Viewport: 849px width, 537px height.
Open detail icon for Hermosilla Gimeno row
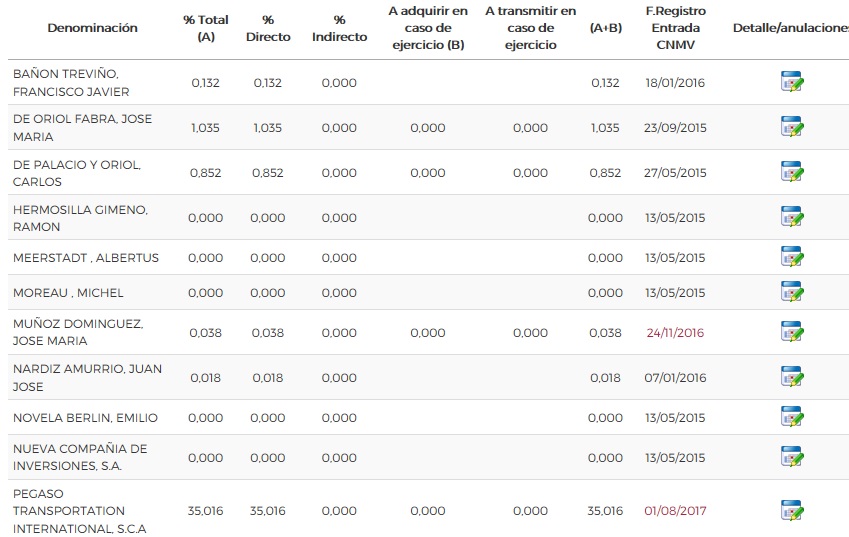(791, 218)
